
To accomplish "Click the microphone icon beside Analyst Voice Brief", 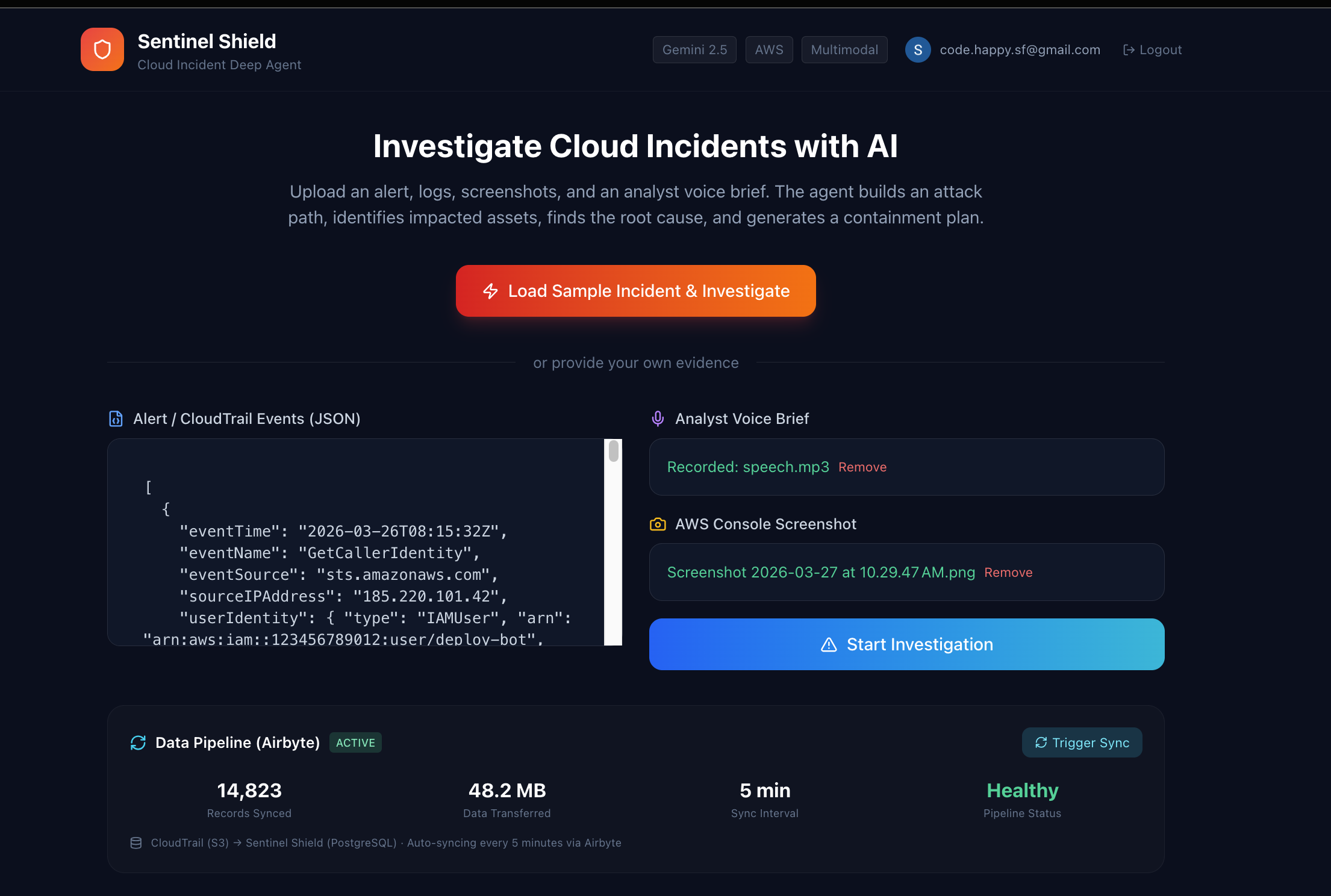I will 658,418.
